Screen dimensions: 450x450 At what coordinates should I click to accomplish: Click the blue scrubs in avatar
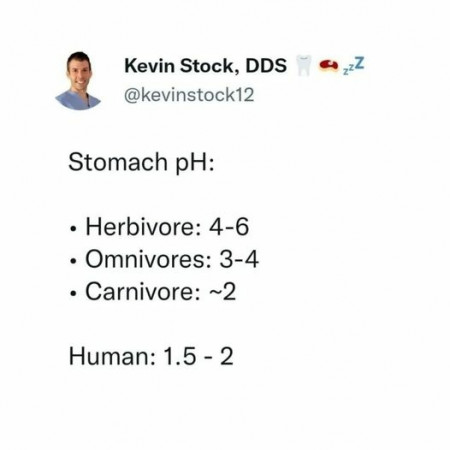coord(78,100)
